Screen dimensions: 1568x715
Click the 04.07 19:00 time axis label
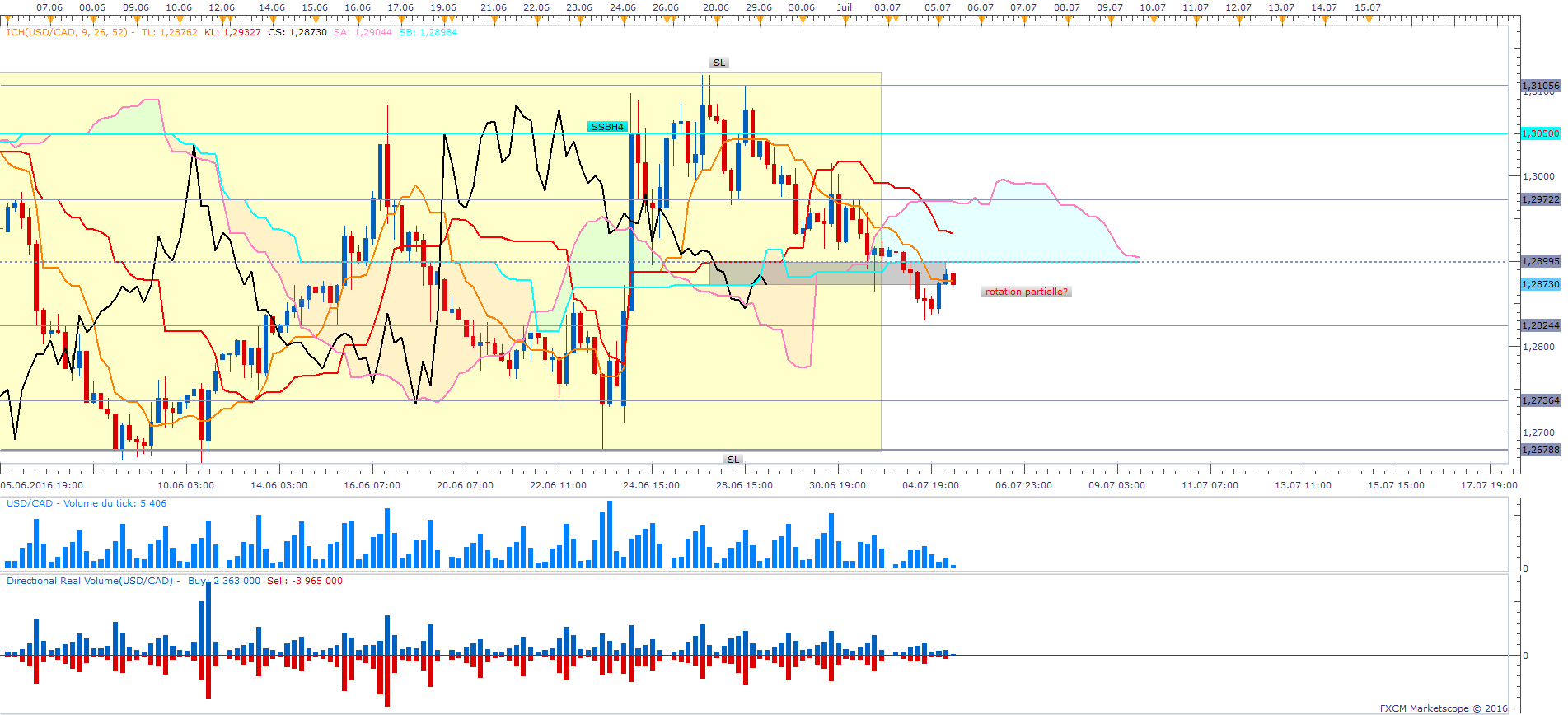(930, 485)
